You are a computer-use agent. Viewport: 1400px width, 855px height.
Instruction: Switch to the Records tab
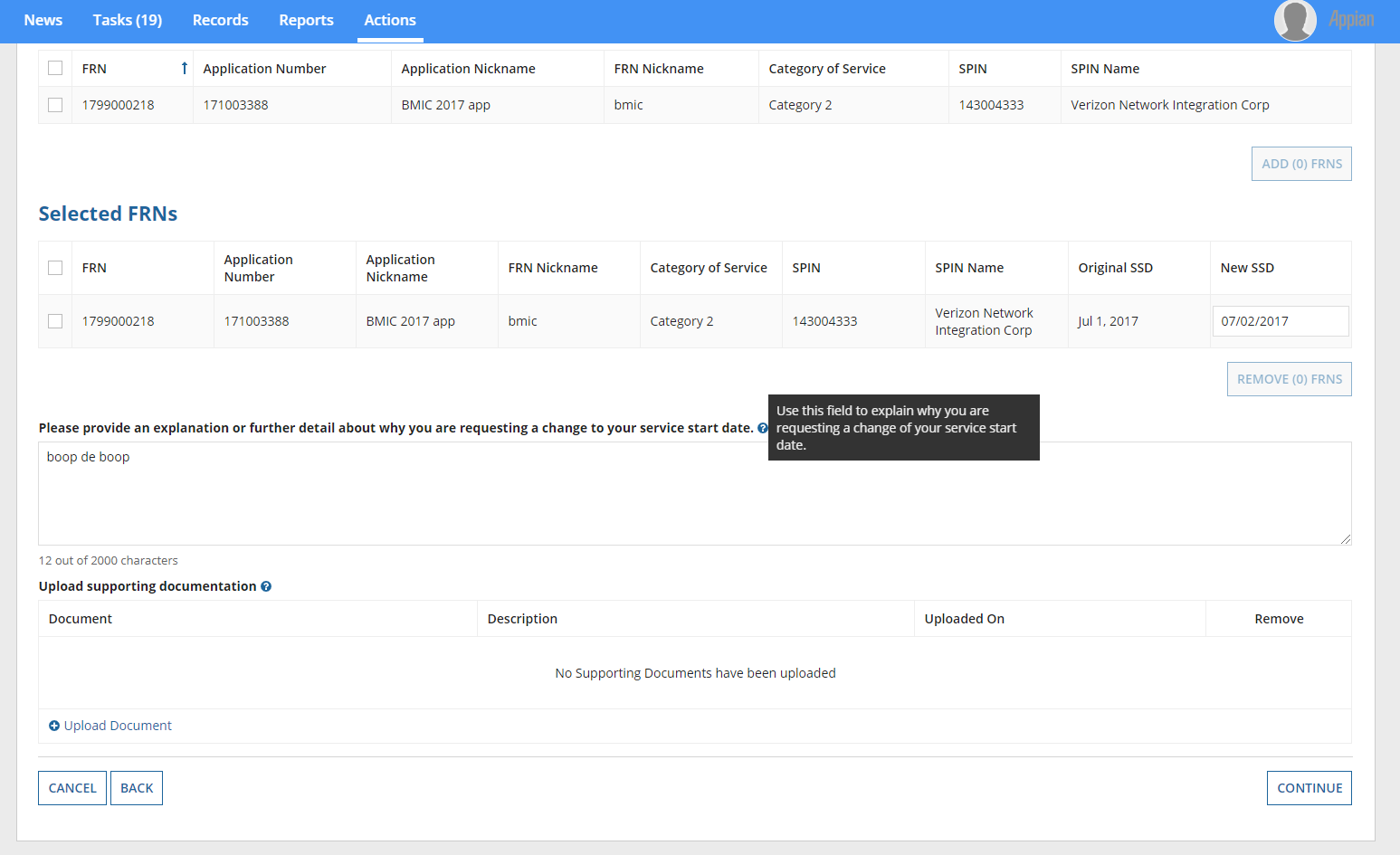(x=220, y=20)
